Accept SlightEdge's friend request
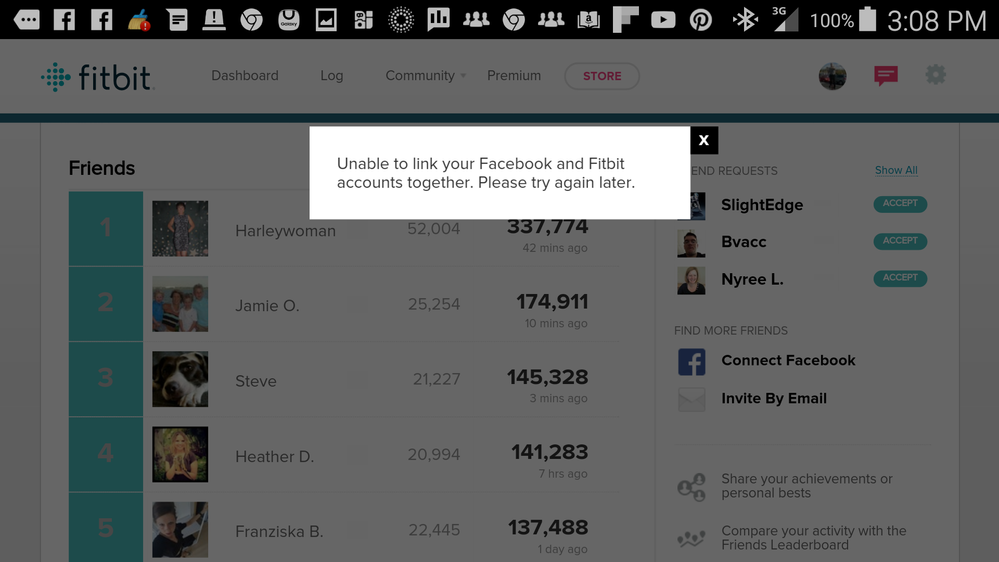Image resolution: width=999 pixels, height=562 pixels. tap(900, 204)
